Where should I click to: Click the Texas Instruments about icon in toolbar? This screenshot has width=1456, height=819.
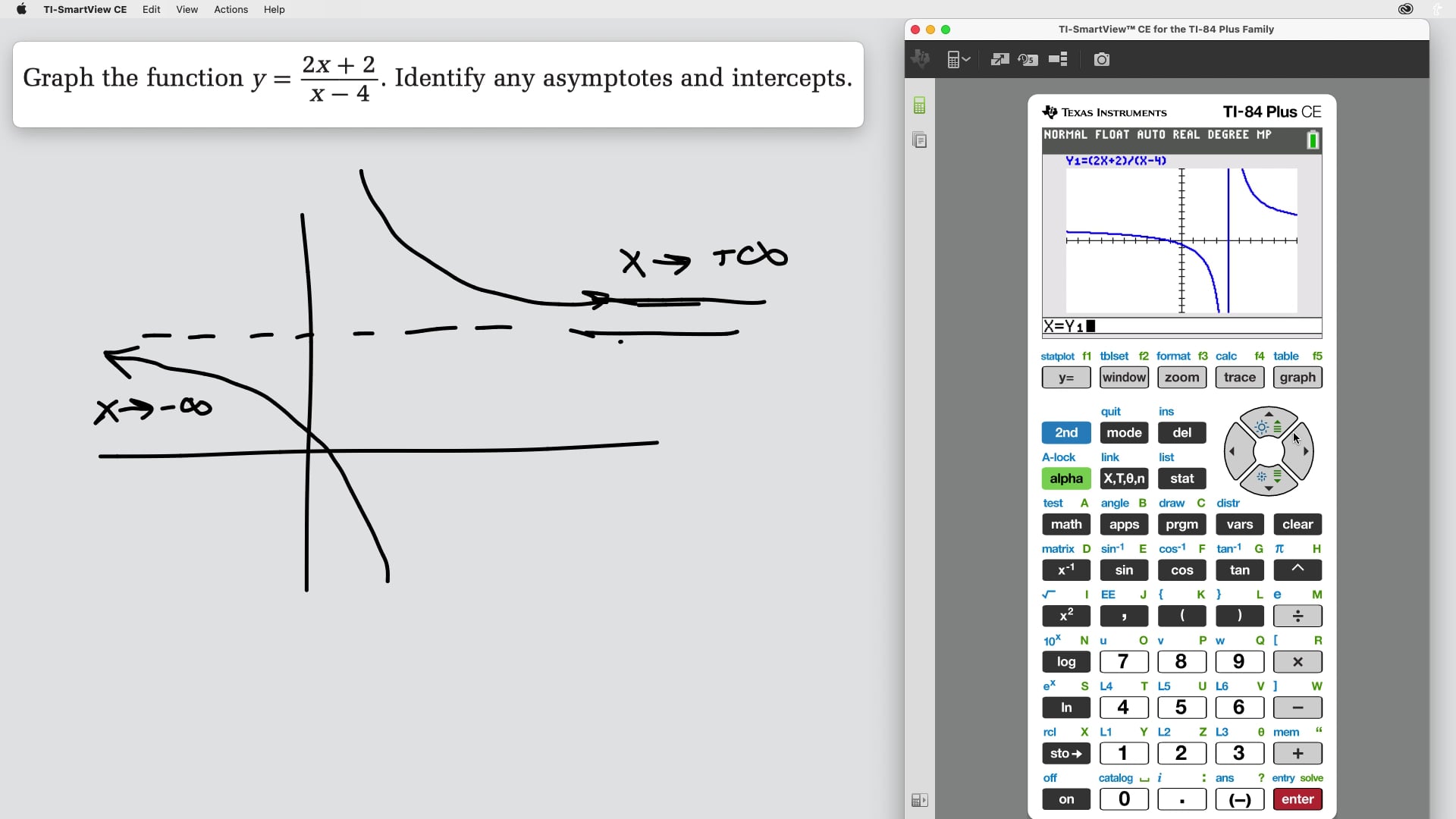tap(921, 59)
